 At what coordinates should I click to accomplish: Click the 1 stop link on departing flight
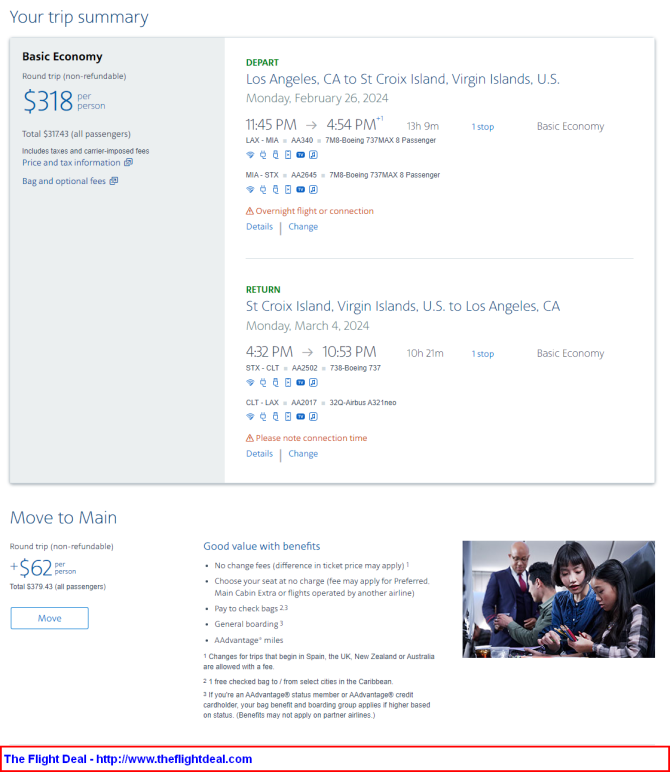(x=483, y=127)
